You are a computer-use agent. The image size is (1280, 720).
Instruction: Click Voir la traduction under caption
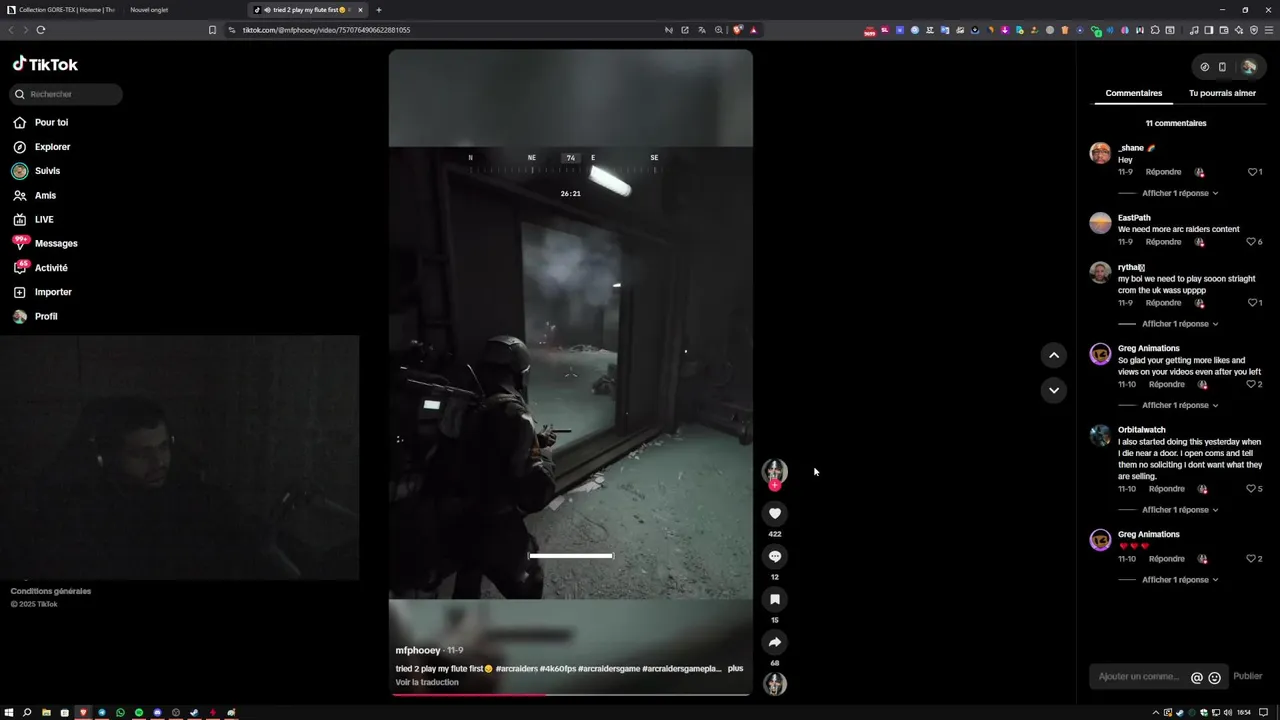[427, 682]
